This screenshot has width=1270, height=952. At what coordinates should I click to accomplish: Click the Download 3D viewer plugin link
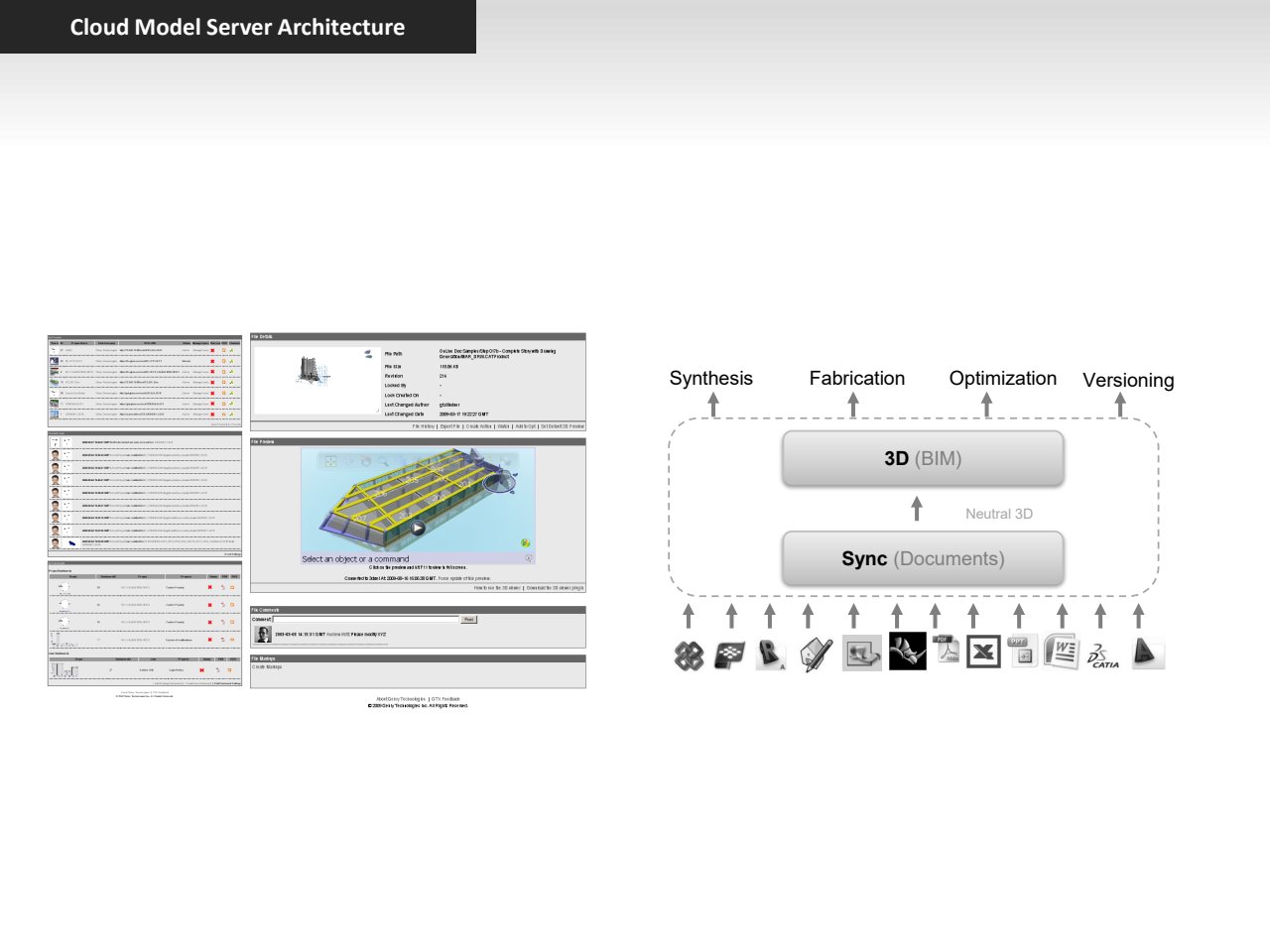555,588
